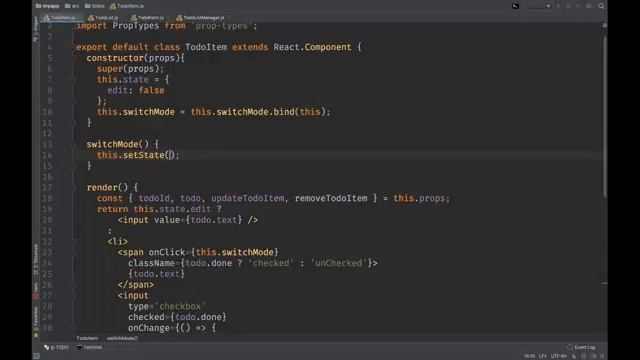
Task: Click 'edit: false' in the state object
Action: click(x=136, y=90)
